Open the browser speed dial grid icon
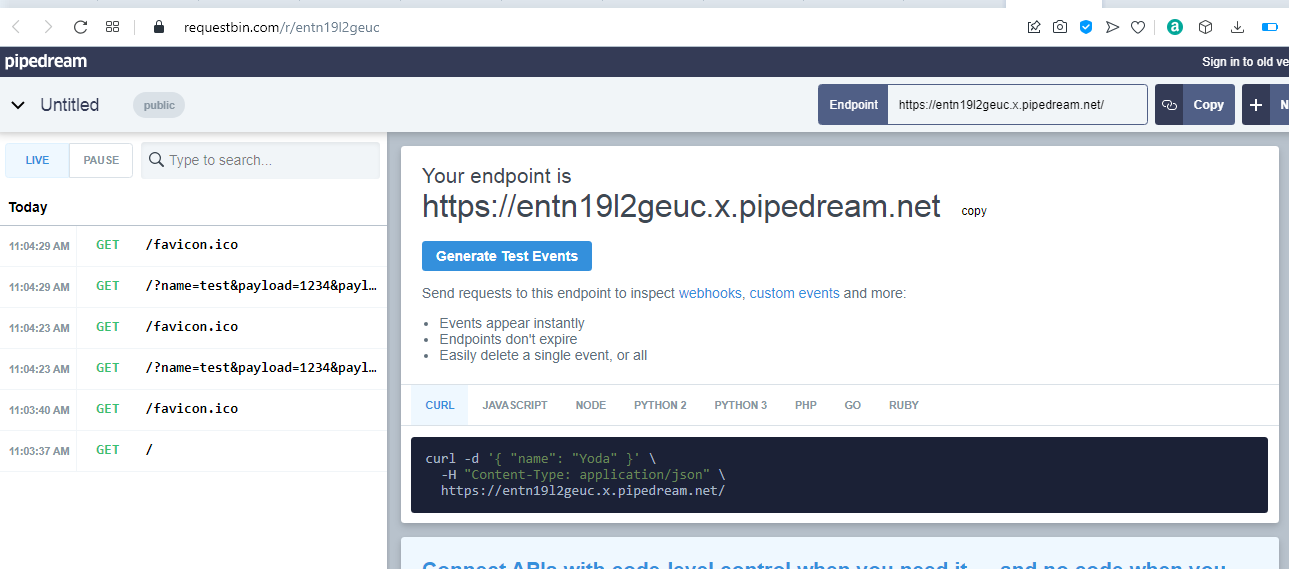Screen dimensions: 1289x569 click(x=112, y=27)
